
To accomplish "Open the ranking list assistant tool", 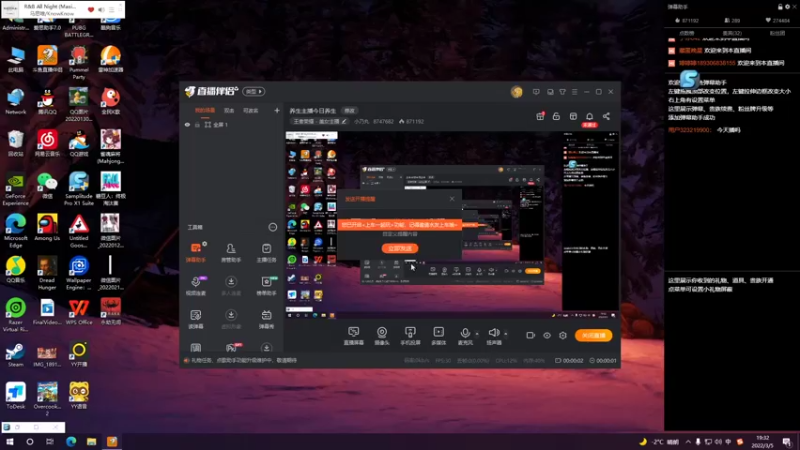I will point(266,286).
